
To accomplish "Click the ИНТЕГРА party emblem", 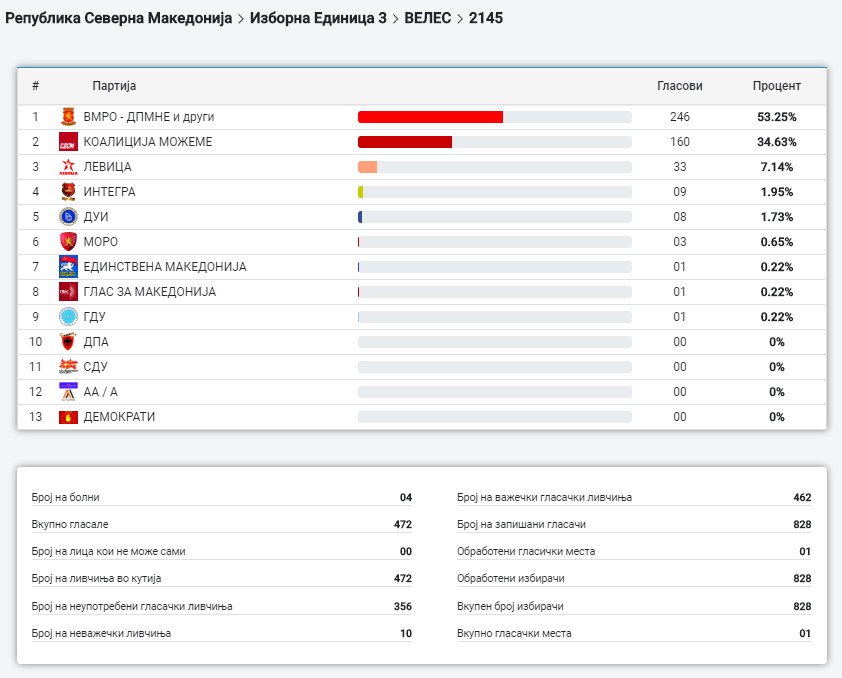I will click(68, 192).
